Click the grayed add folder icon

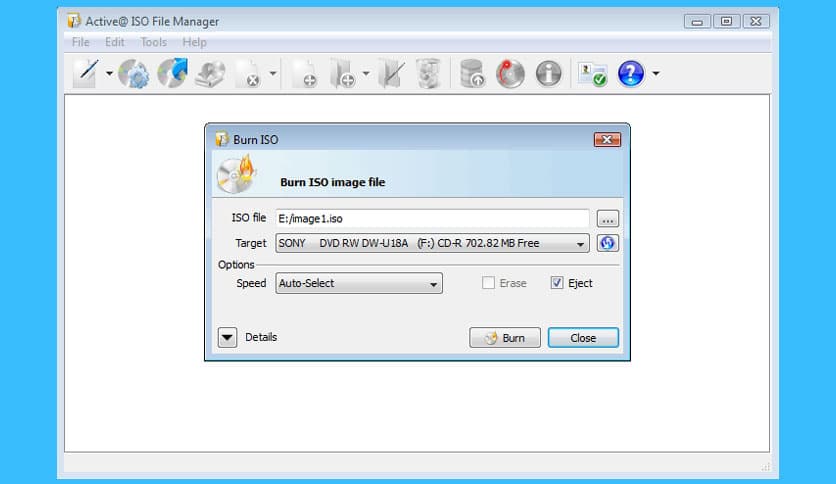tap(342, 74)
